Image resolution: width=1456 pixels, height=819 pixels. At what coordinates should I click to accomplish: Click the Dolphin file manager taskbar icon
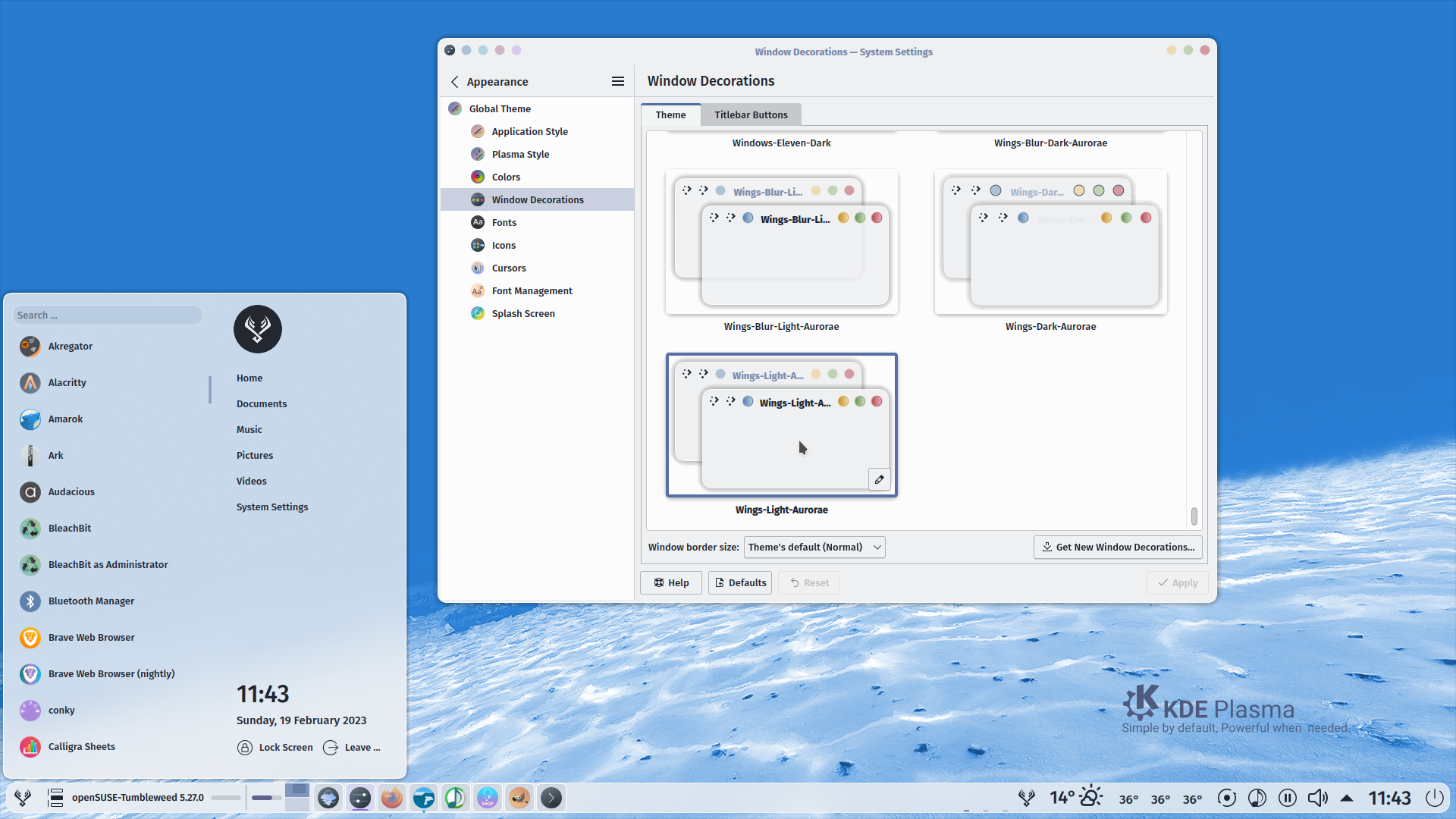[424, 798]
